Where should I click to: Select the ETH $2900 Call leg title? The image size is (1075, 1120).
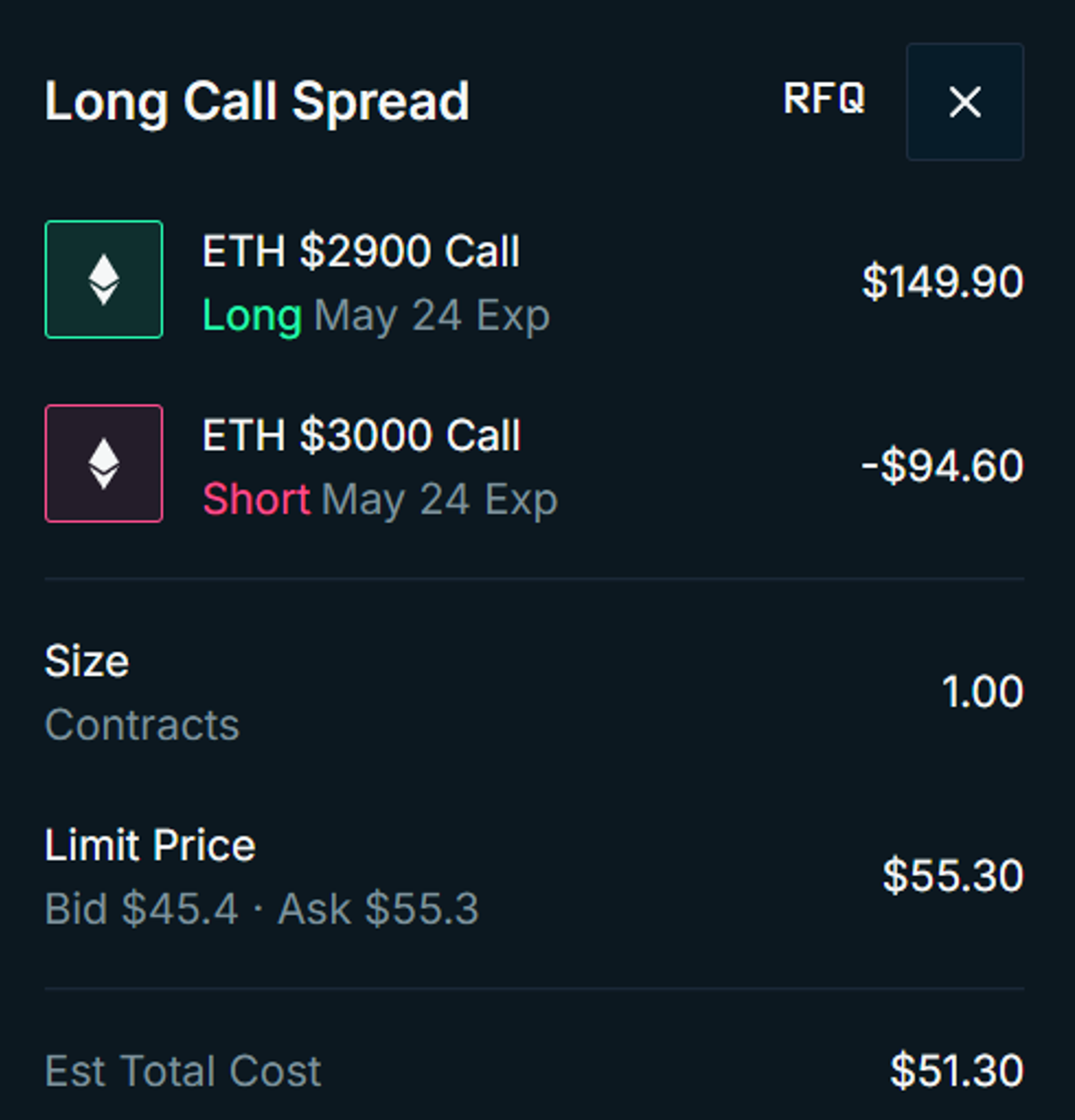tap(361, 251)
